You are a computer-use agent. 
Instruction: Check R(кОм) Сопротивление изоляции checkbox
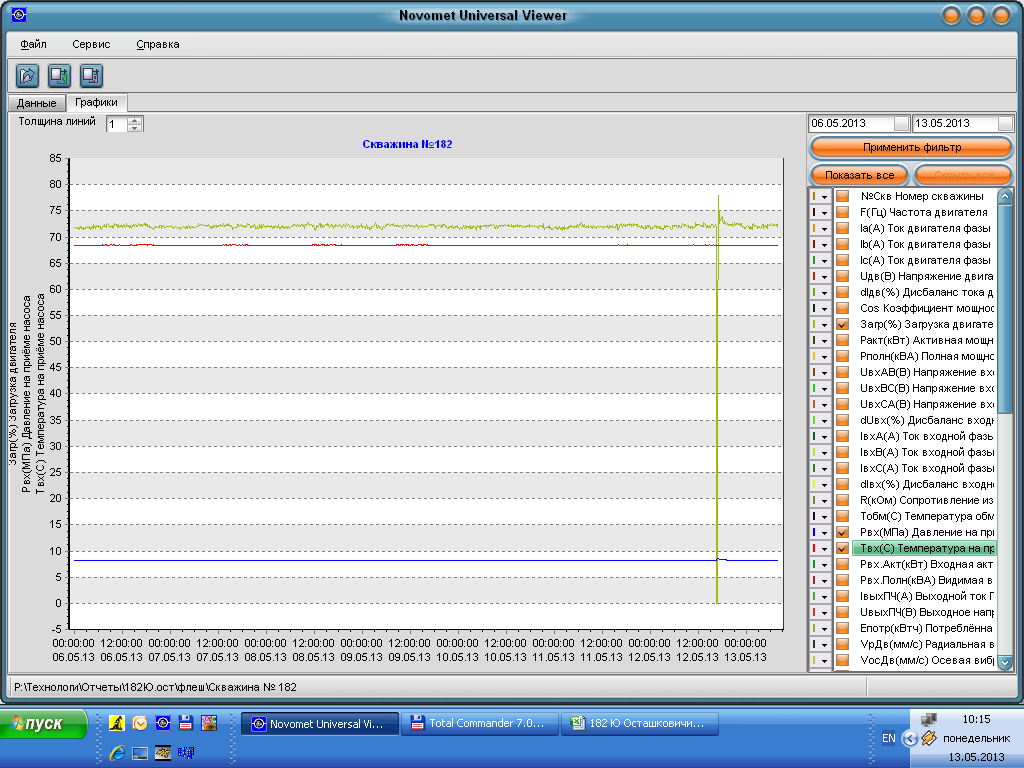click(842, 500)
